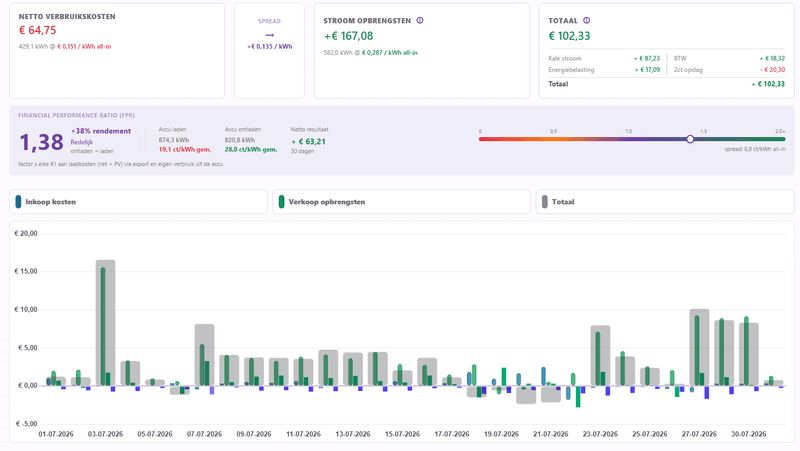Open the info icon next to Totaal heading
The image size is (800, 451).
[x=587, y=21]
